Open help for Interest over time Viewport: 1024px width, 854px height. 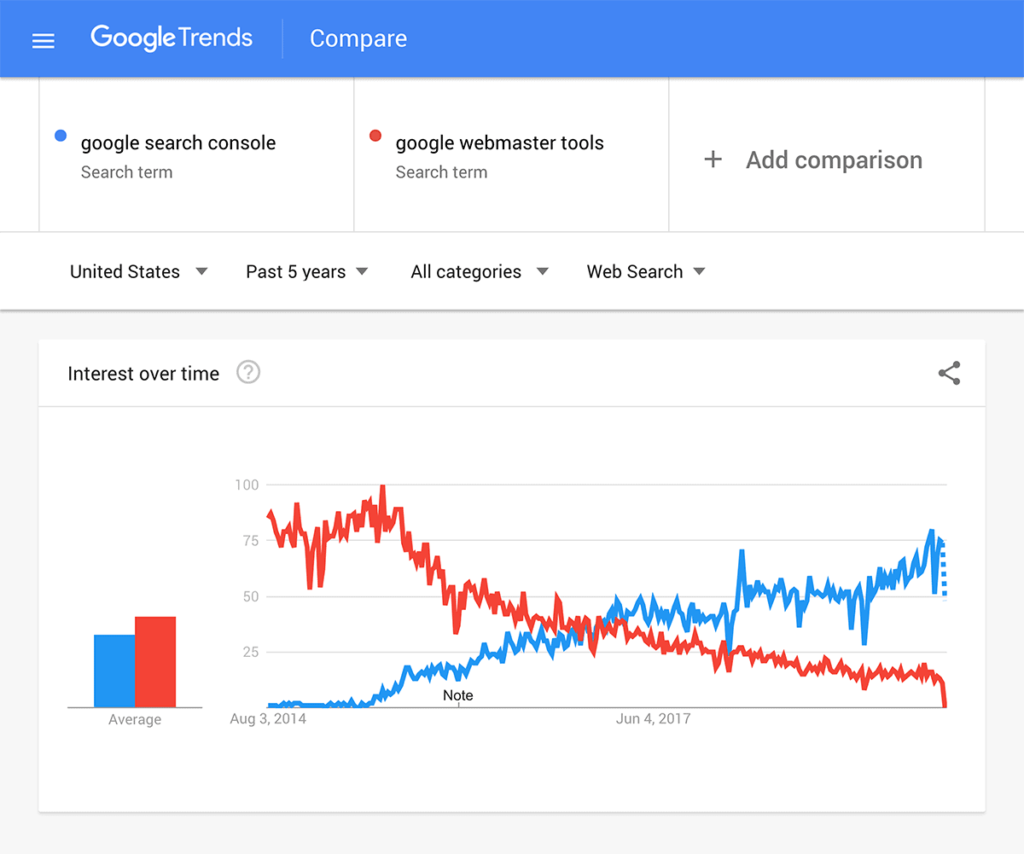coord(247,372)
